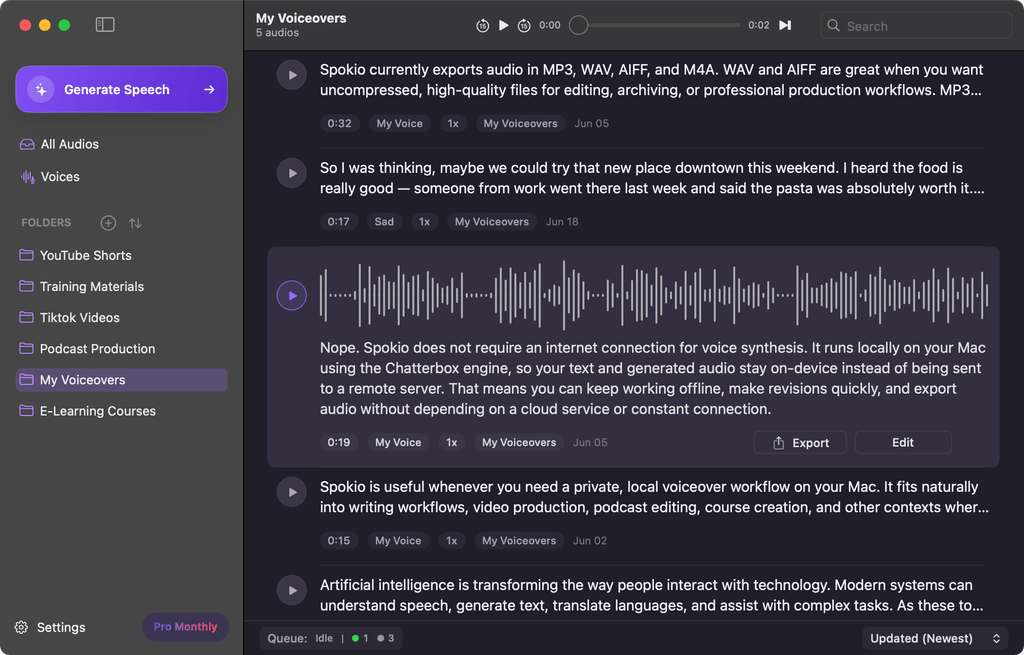Click the Jun 02 date label
The image size is (1024, 655).
[x=590, y=541]
